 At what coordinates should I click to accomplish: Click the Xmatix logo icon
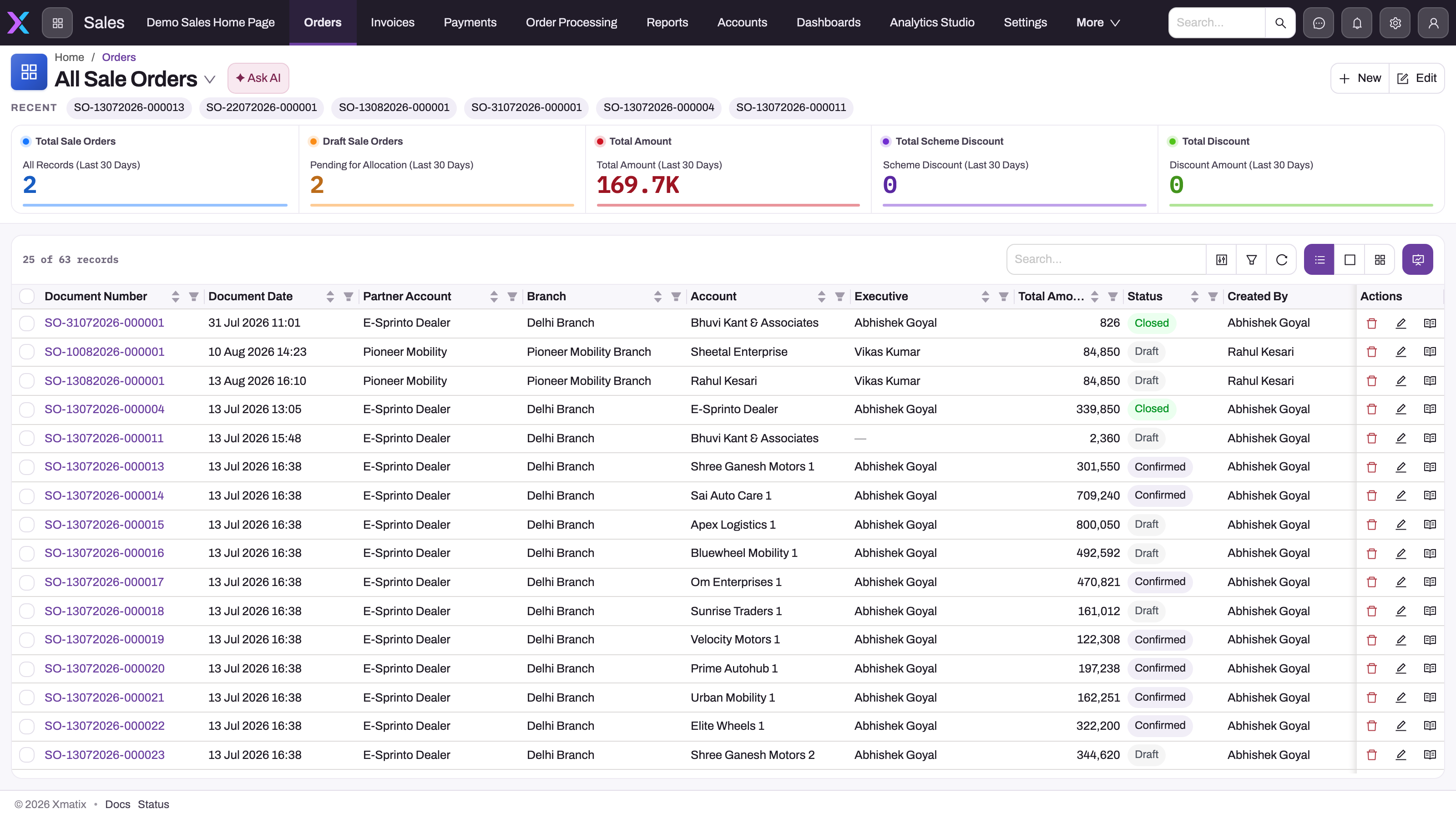click(x=18, y=23)
